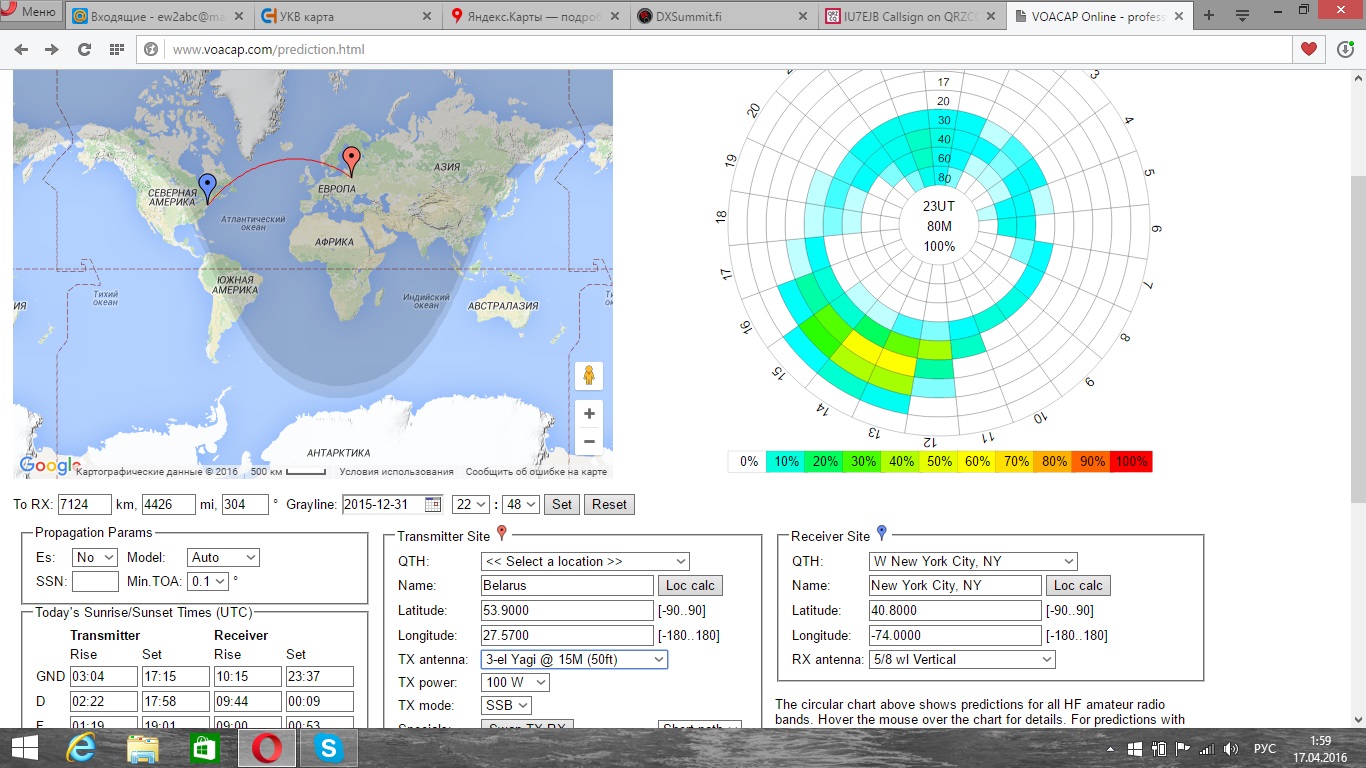The height and width of the screenshot is (768, 1366).
Task: Open the Model dropdown set to Auto
Action: (x=223, y=557)
